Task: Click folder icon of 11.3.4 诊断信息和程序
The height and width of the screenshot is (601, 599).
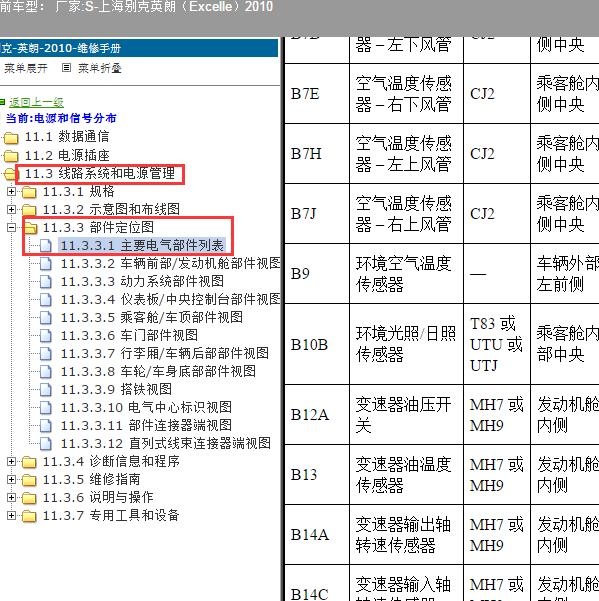Action: 29,462
